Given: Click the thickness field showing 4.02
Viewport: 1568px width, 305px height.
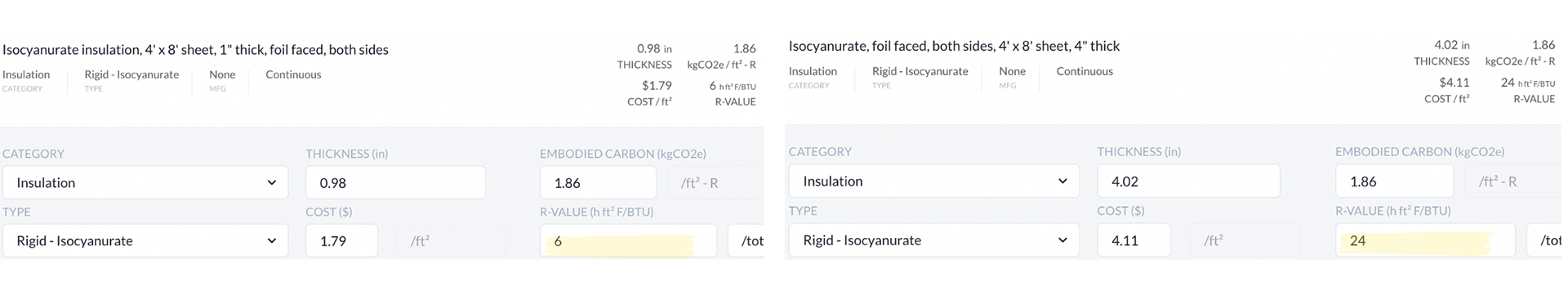Looking at the screenshot, I should click(x=1188, y=181).
